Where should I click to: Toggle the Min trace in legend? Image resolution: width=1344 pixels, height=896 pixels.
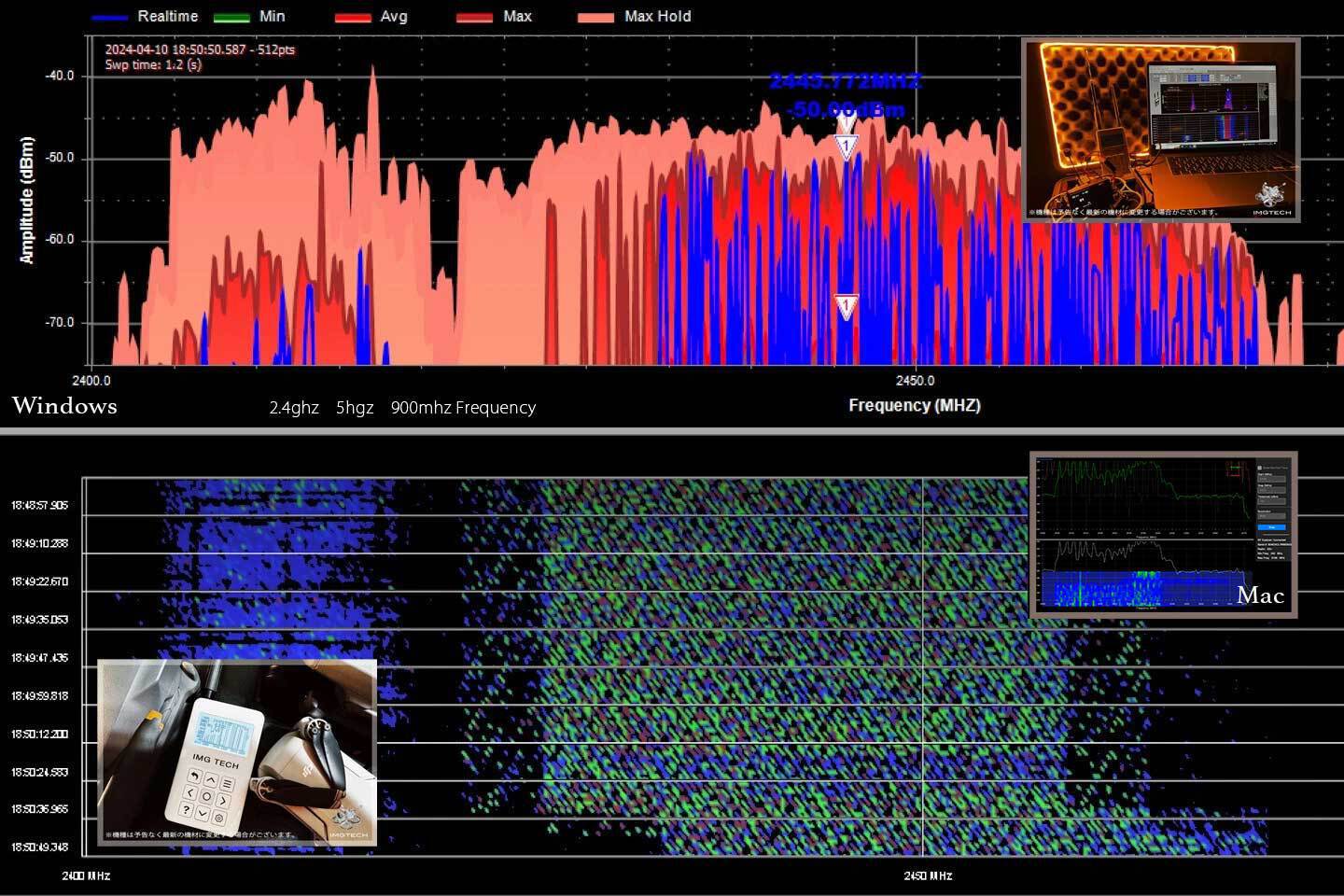[x=272, y=17]
